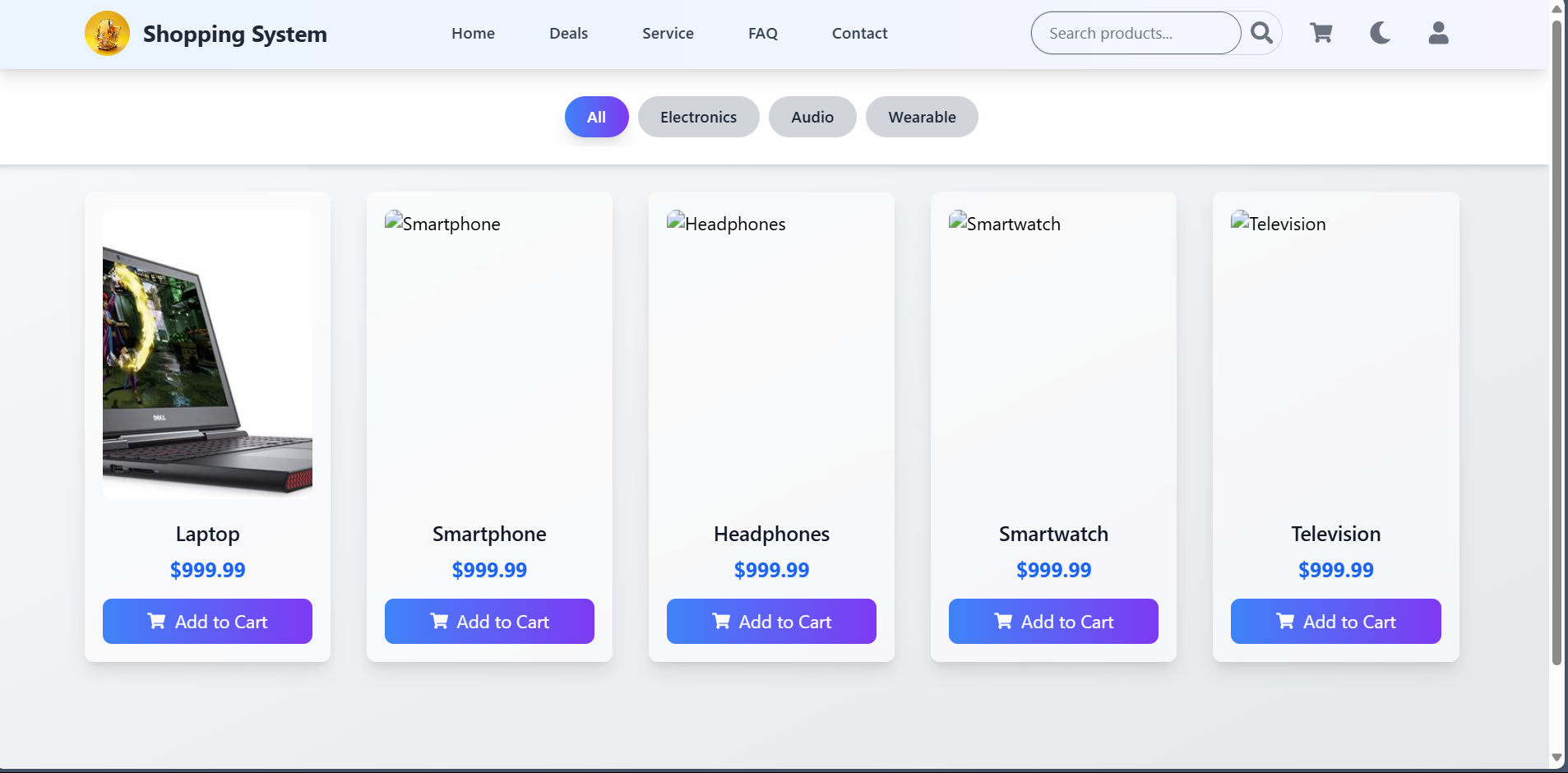Screen dimensions: 1568x773
Task: Filter products by Electronics
Action: tap(698, 117)
